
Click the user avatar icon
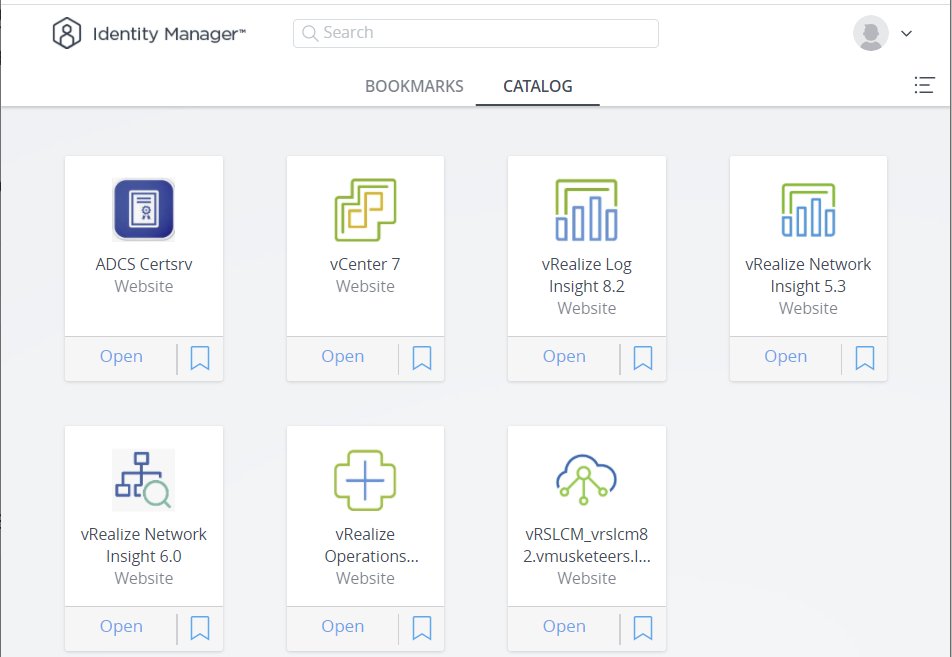[x=871, y=33]
